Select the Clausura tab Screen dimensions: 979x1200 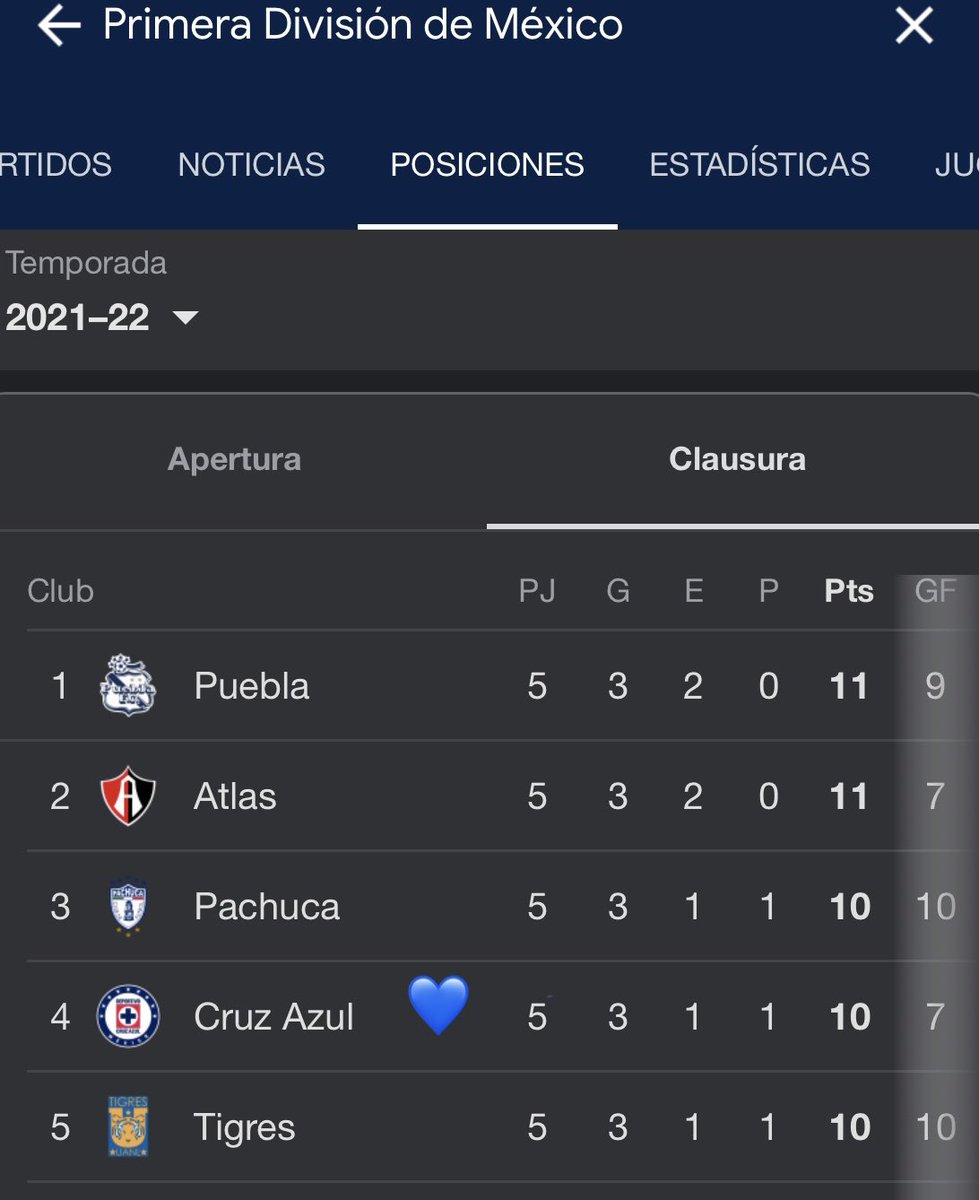pos(737,459)
